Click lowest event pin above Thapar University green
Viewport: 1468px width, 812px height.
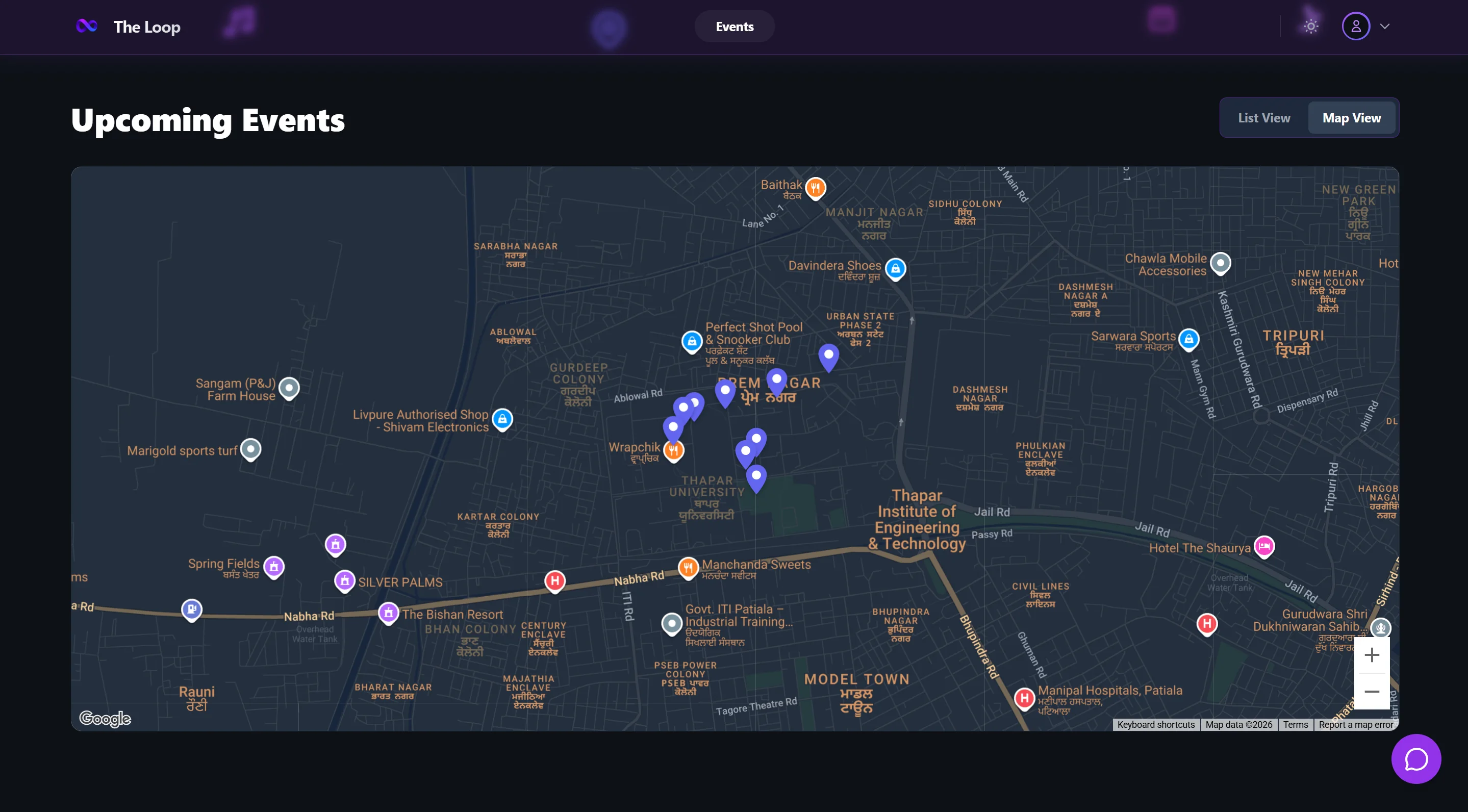(x=756, y=478)
